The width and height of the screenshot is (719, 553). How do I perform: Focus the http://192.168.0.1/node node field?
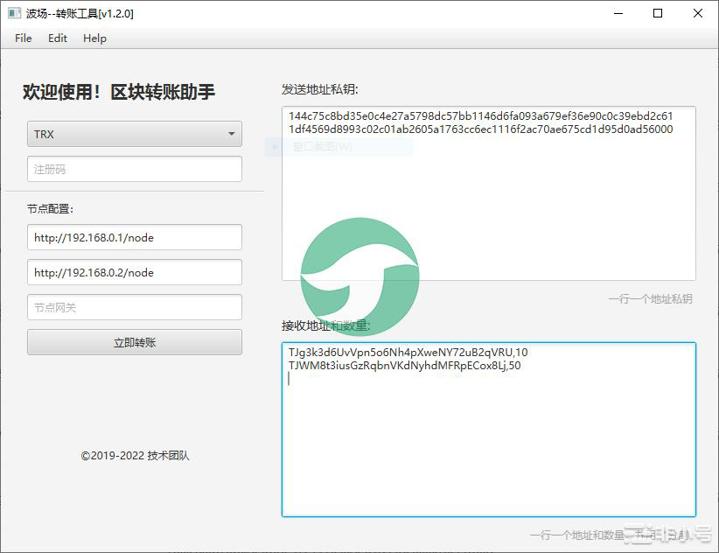tap(134, 238)
